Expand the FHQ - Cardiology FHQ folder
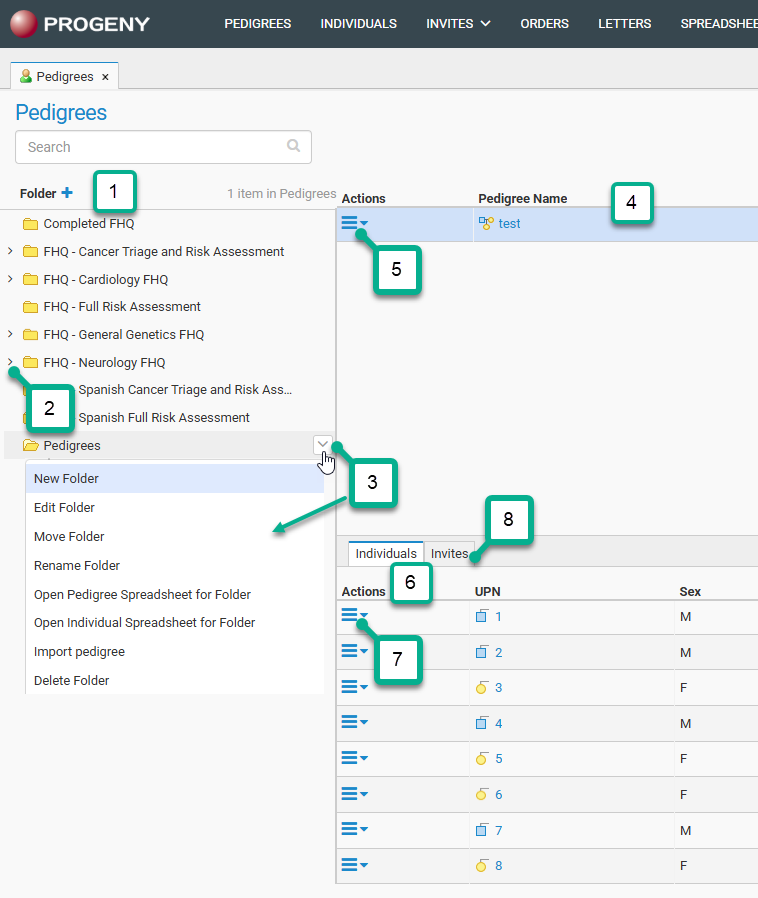758x898 pixels. [10, 279]
